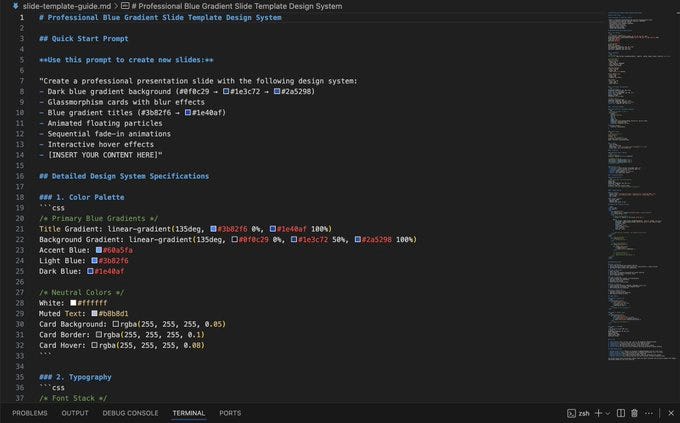The height and width of the screenshot is (423, 680).
Task: Click #1e40af swatch in Title Gradient line
Action: tap(273, 229)
